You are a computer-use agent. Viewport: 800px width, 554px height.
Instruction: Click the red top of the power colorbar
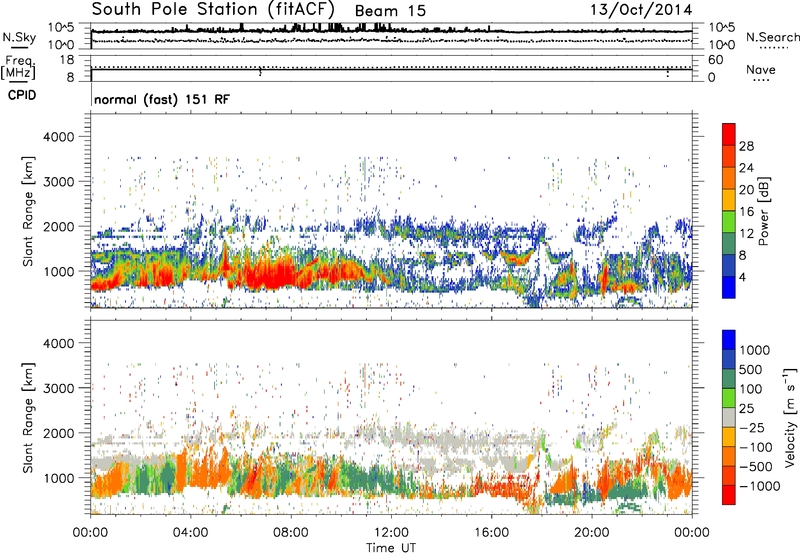(729, 134)
